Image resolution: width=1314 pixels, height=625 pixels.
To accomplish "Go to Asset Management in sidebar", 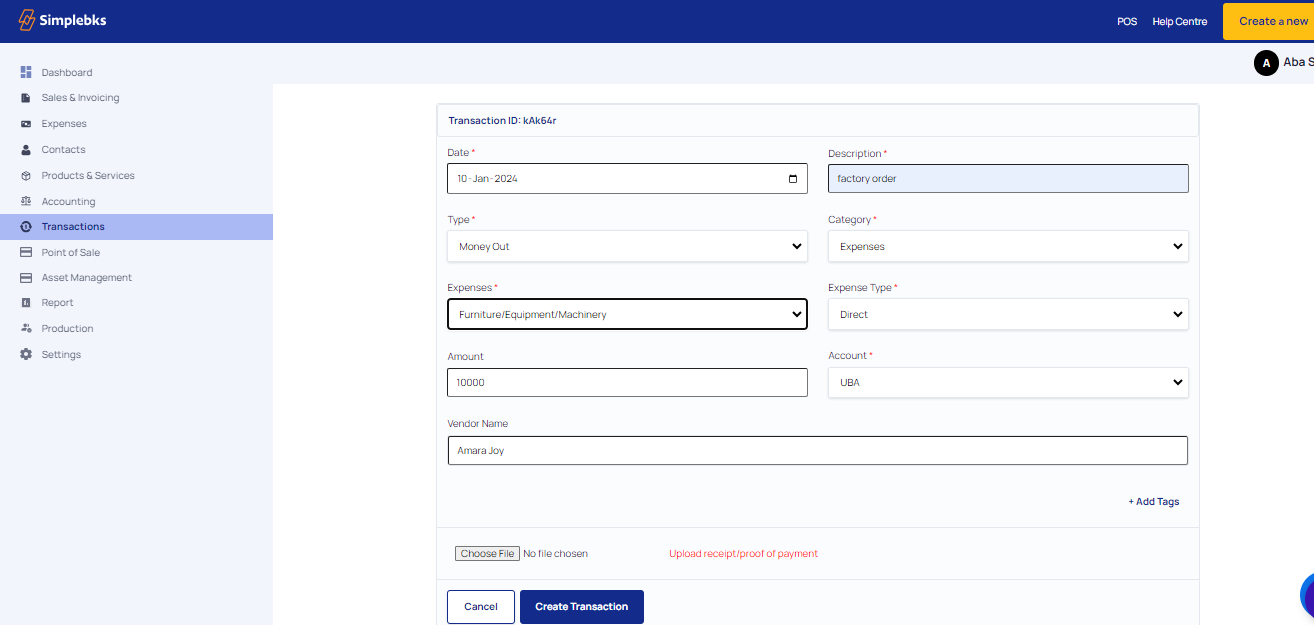I will pos(86,278).
